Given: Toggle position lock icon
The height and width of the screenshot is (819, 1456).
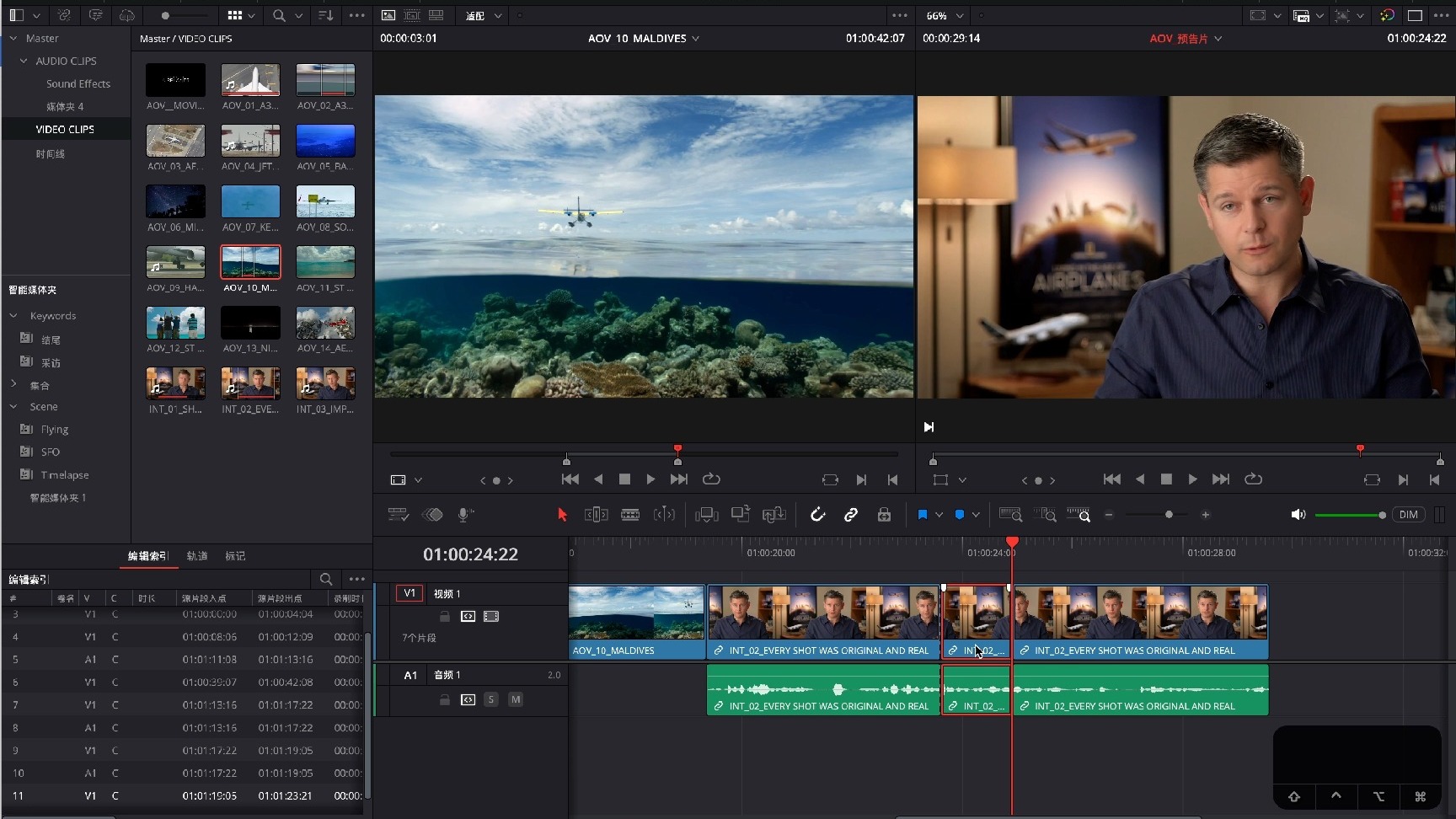Looking at the screenshot, I should pos(884,515).
